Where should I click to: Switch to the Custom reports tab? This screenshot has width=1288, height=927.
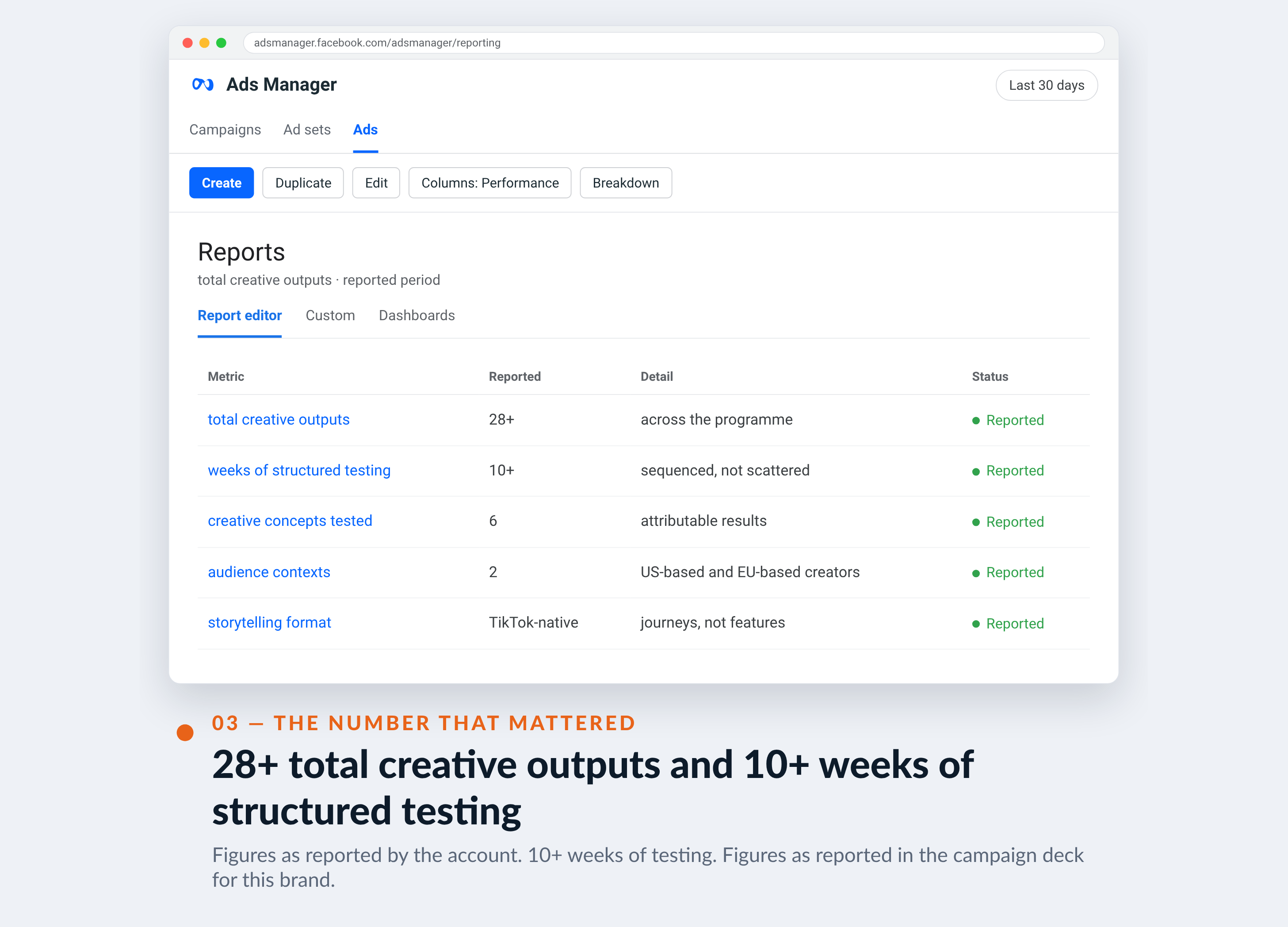tap(330, 316)
